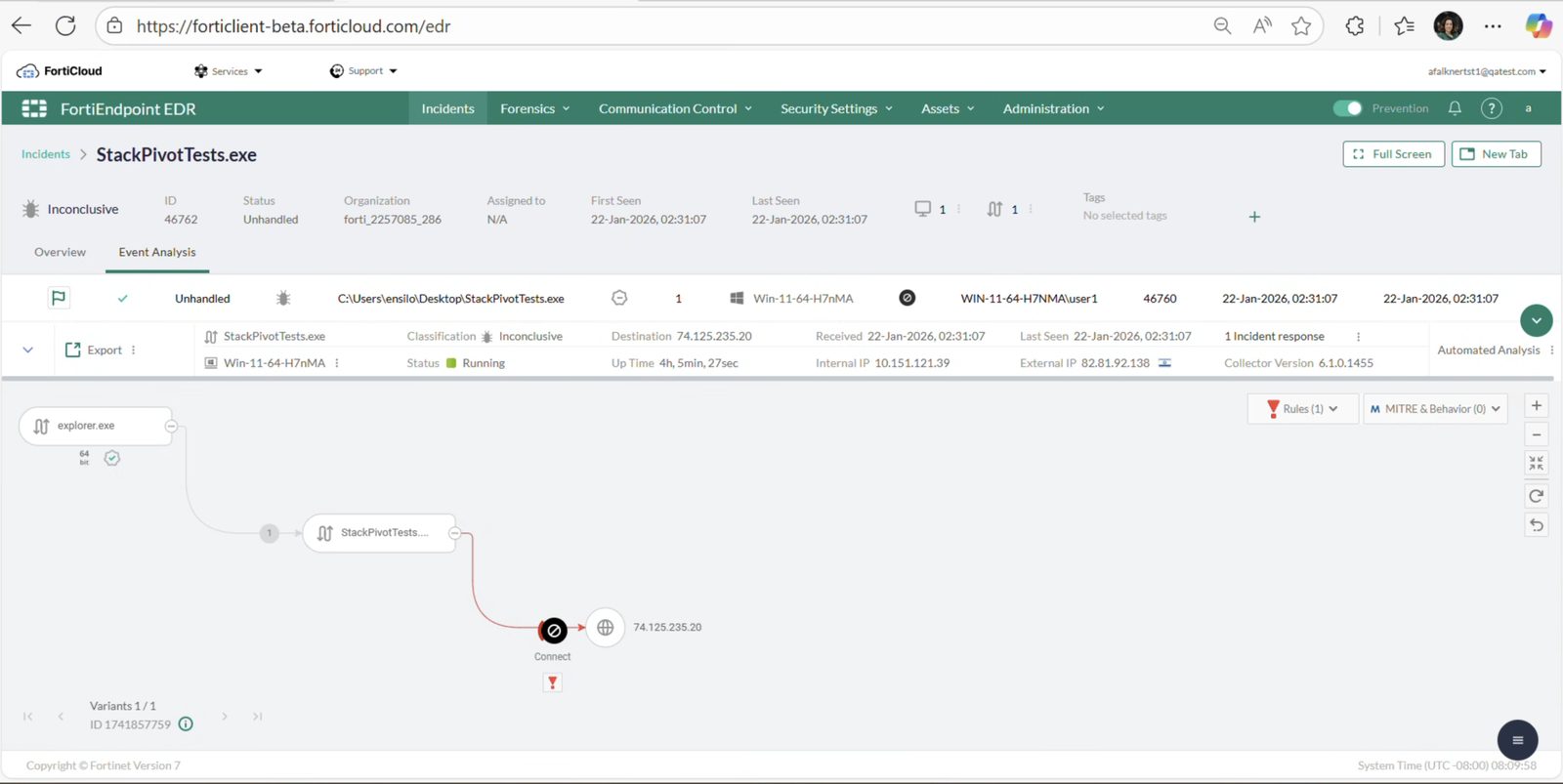Image resolution: width=1563 pixels, height=784 pixels.
Task: Open user account avatar 'a'
Action: click(1529, 108)
